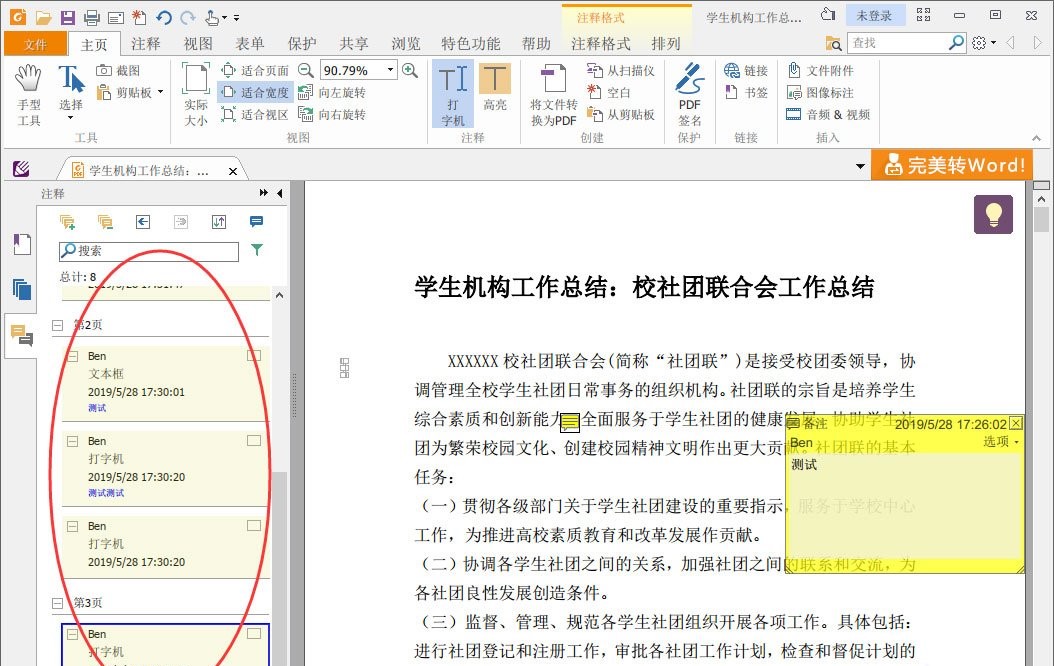Open 选项 dropdown in sticky note popup
Image resolution: width=1054 pixels, height=666 pixels.
999,441
